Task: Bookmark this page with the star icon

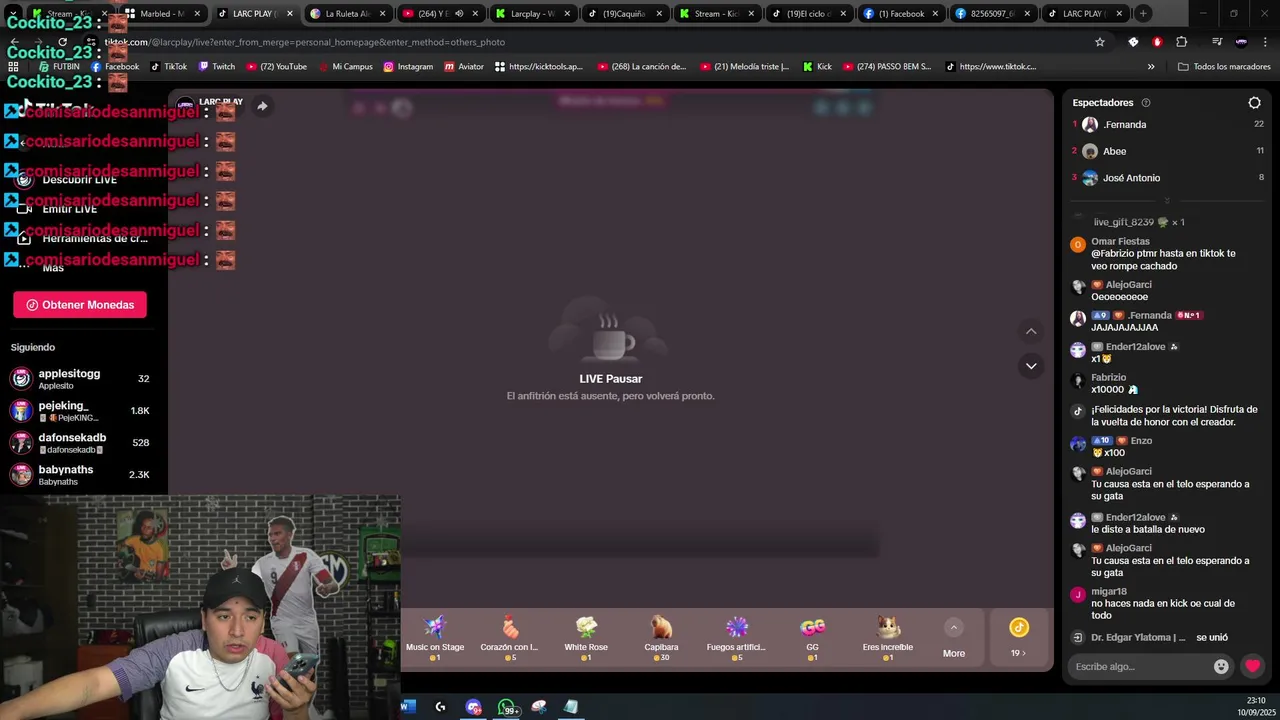Action: pyautogui.click(x=1100, y=42)
